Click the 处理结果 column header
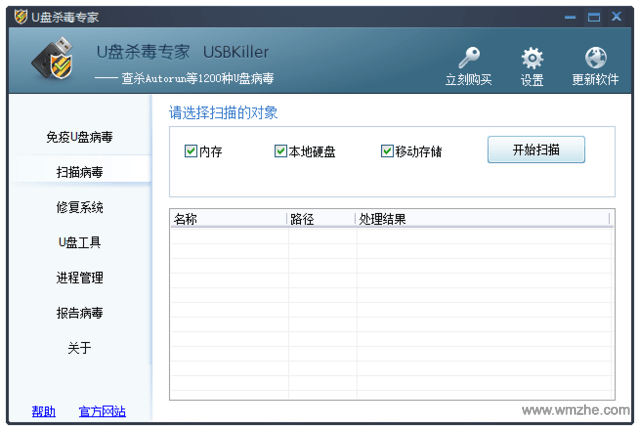 [x=483, y=219]
